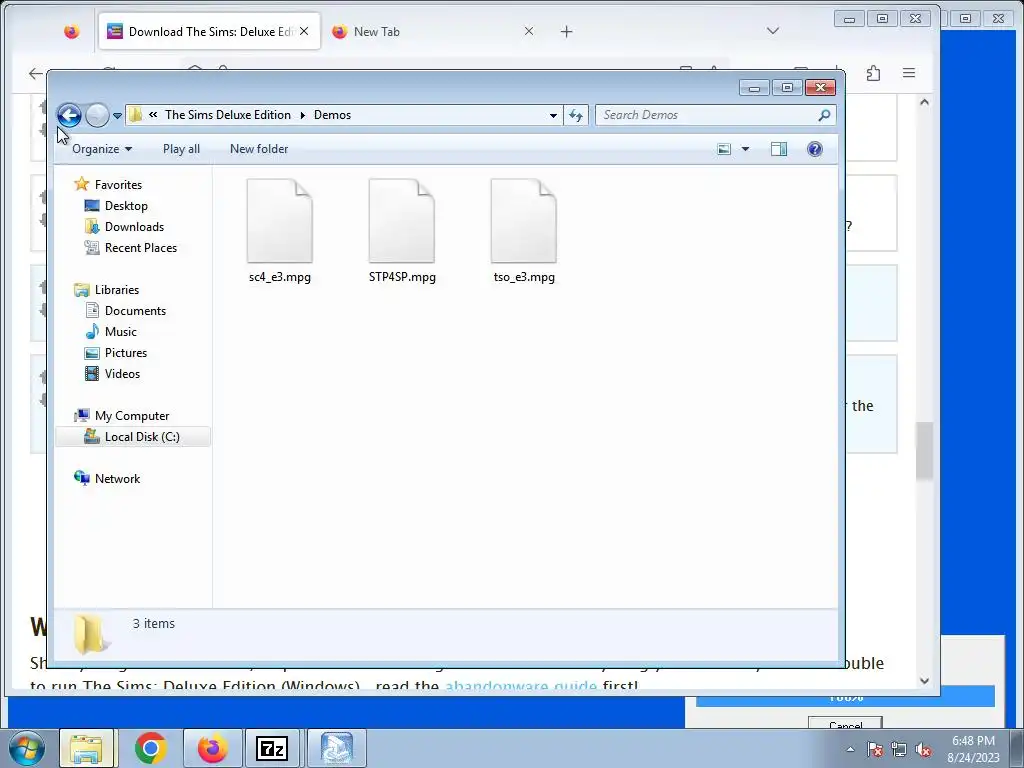Open the Organize menu
Image resolution: width=1024 pixels, height=768 pixels.
click(102, 149)
